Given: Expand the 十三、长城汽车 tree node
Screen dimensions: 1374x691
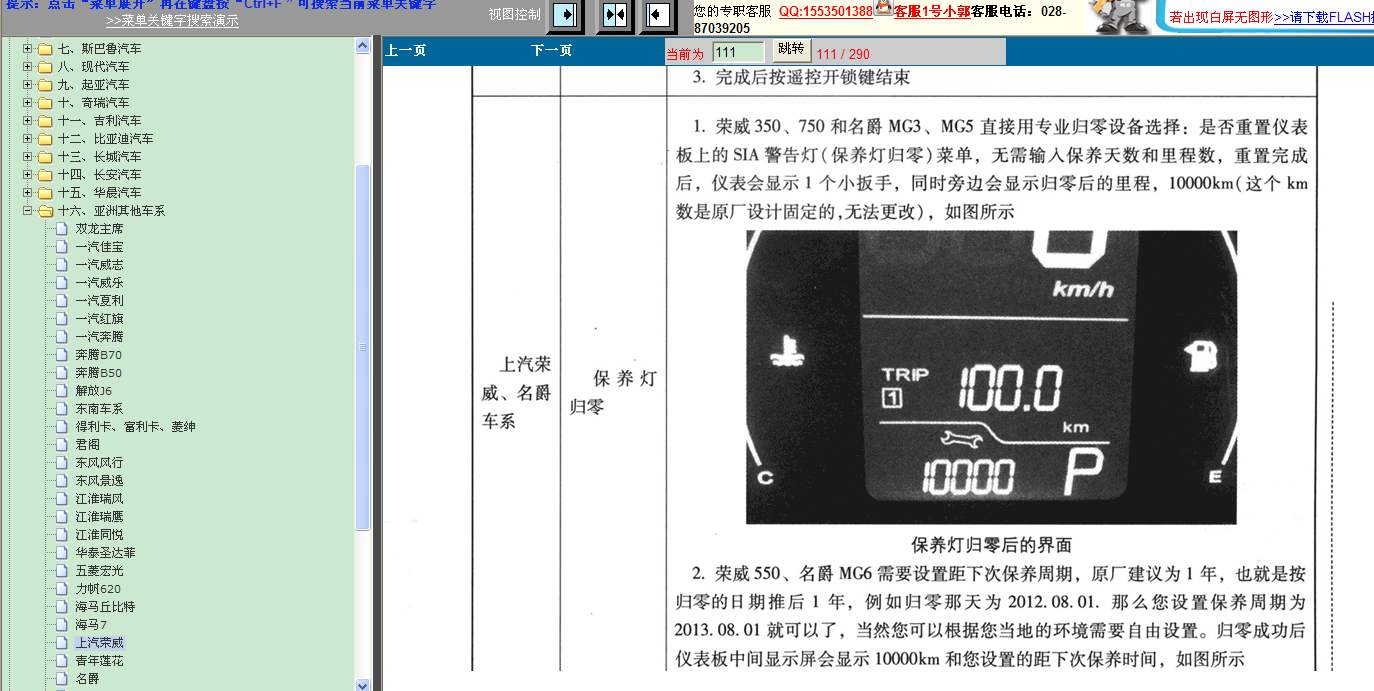Looking at the screenshot, I should (x=28, y=157).
